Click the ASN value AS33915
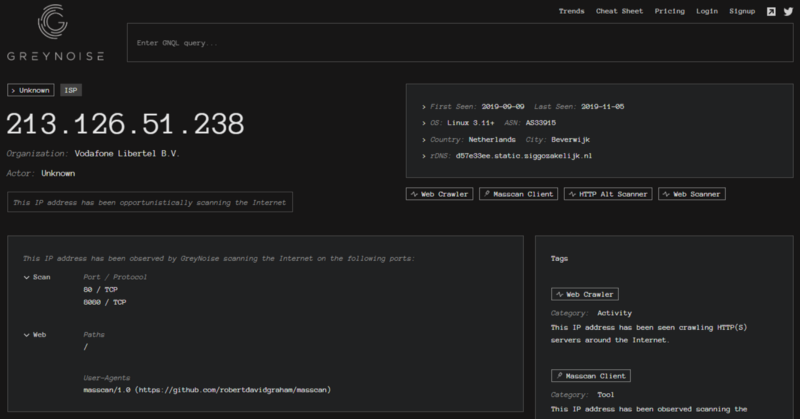 point(540,123)
